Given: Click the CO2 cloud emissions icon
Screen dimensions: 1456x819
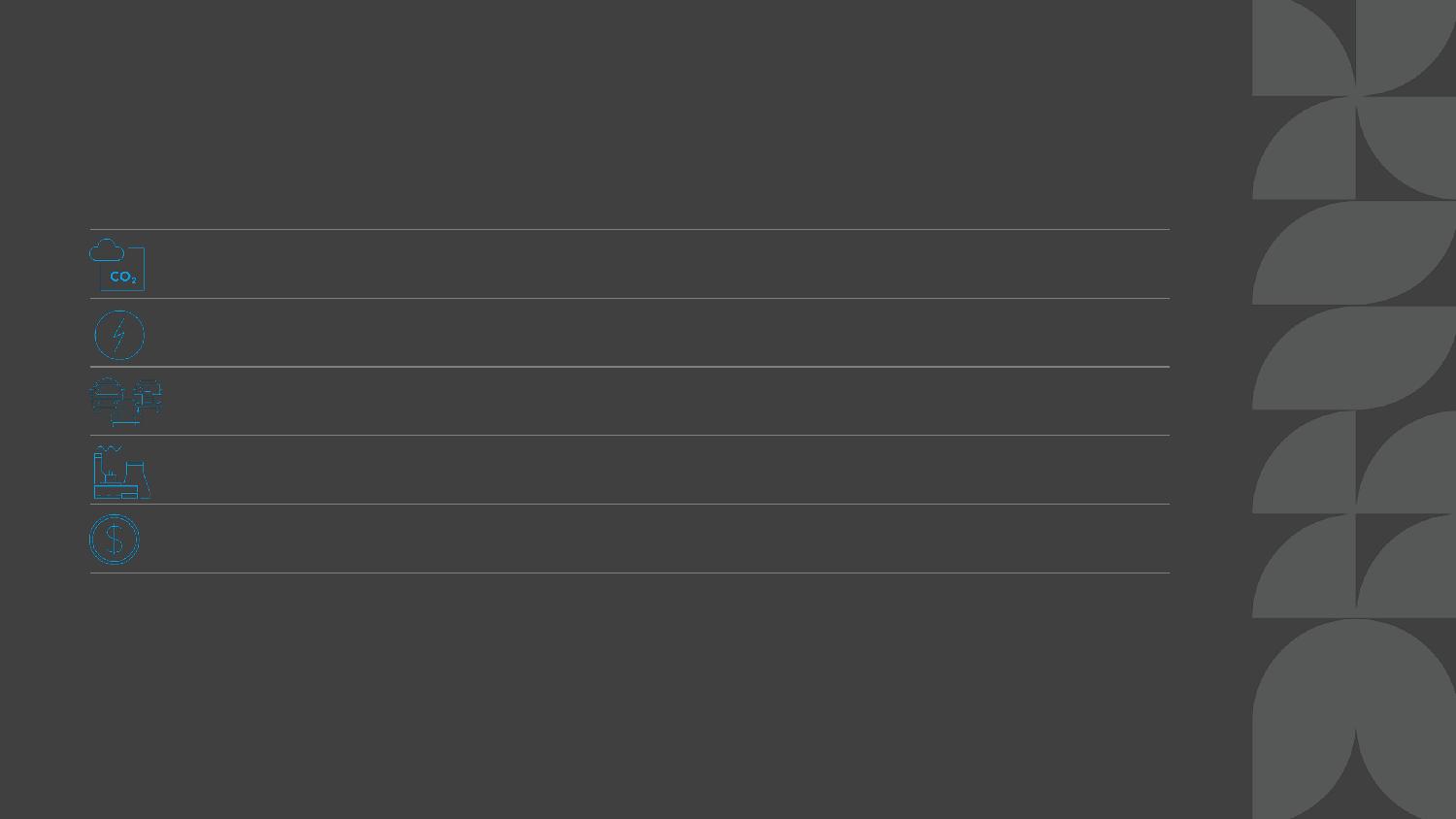Looking at the screenshot, I should pyautogui.click(x=117, y=264).
